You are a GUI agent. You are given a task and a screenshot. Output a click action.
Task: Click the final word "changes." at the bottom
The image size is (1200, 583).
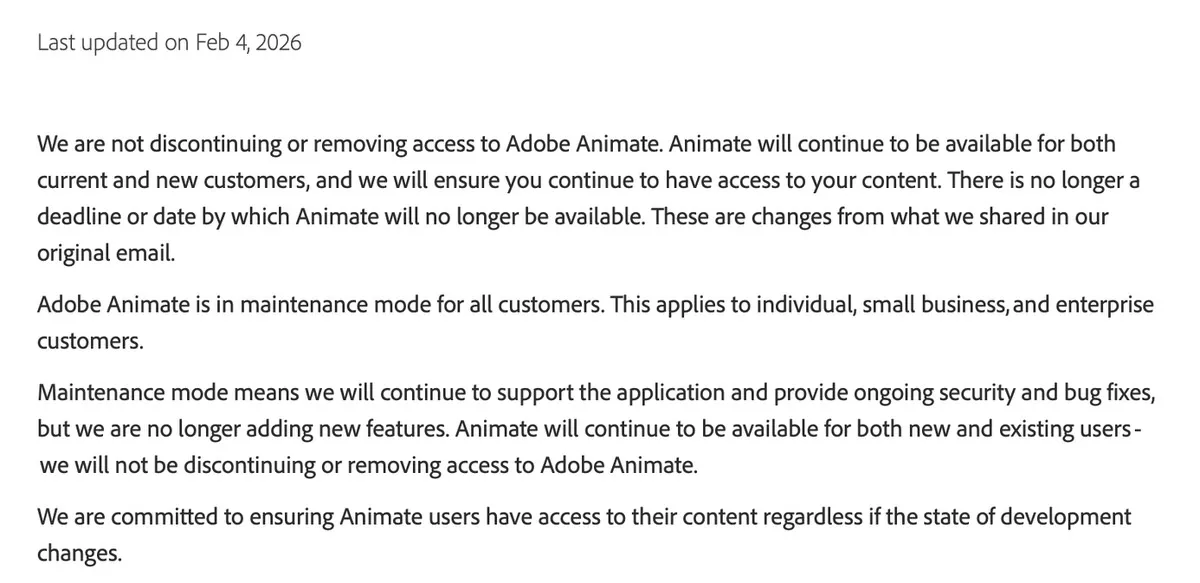point(79,553)
